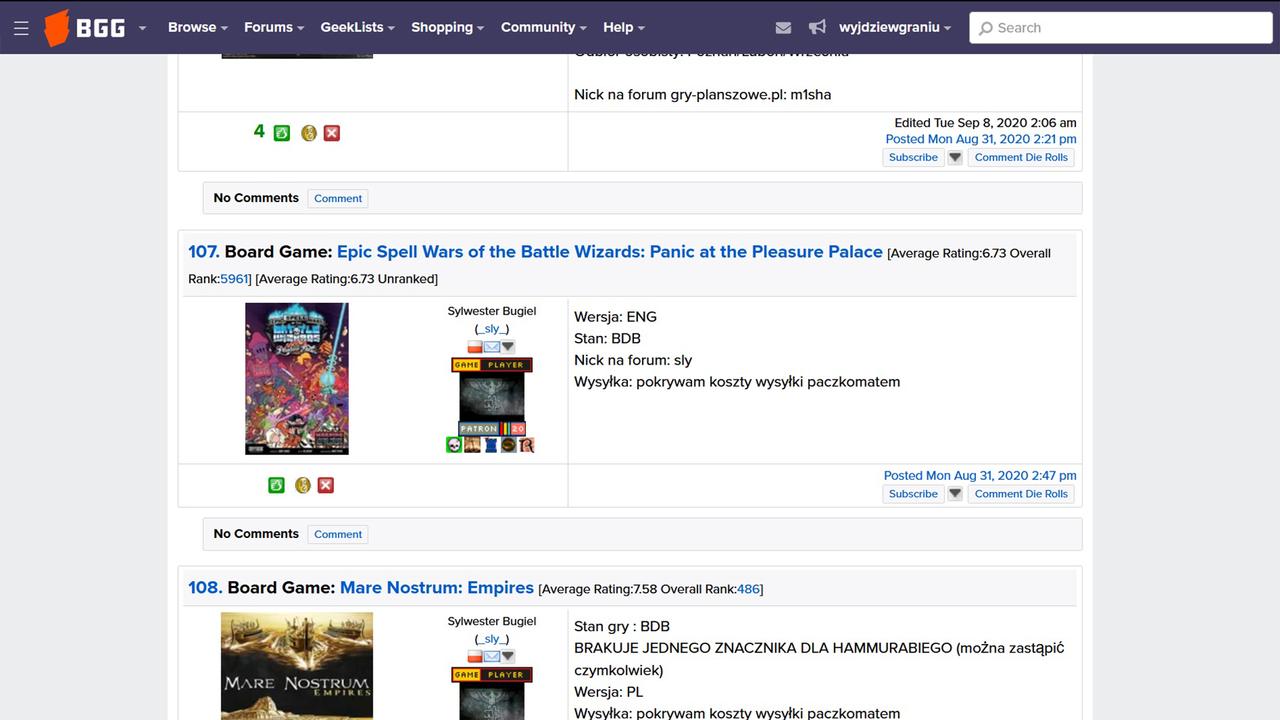Open _sly_ profile in entry 107

point(492,329)
